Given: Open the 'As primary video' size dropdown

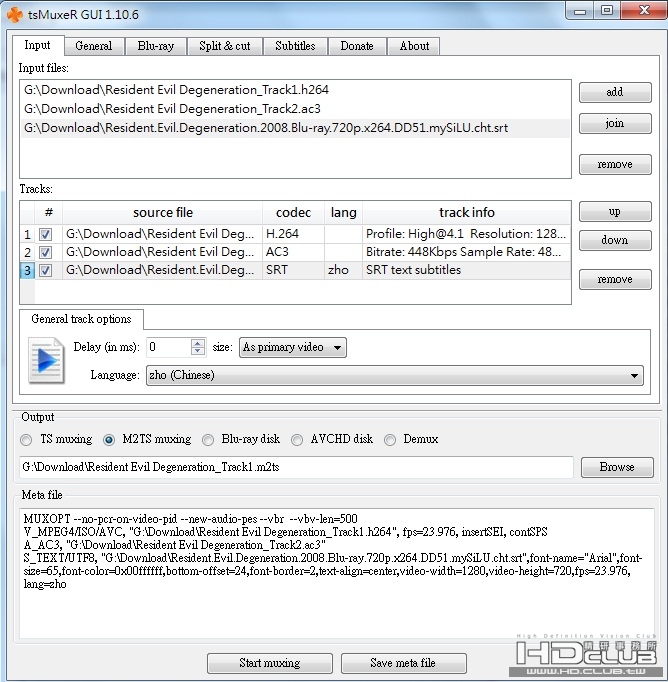Looking at the screenshot, I should coord(293,348).
